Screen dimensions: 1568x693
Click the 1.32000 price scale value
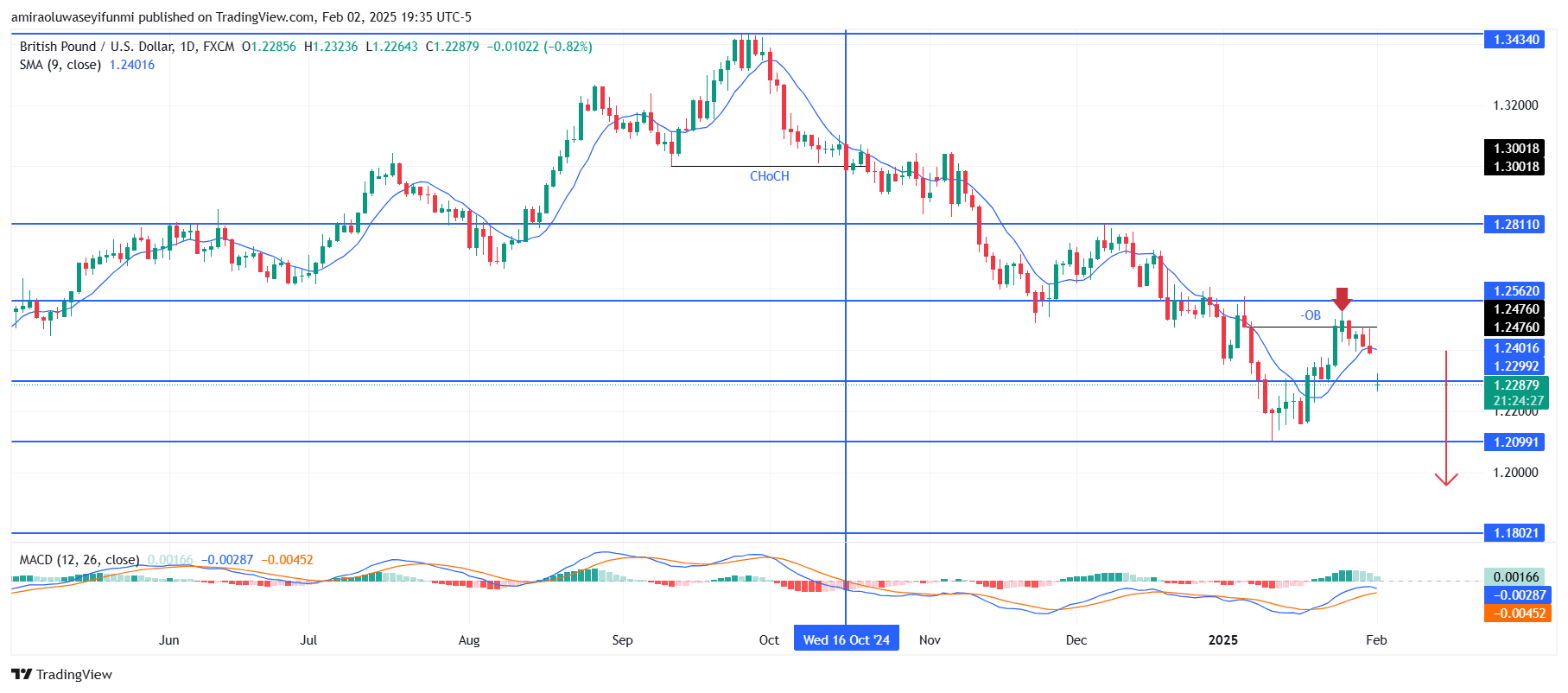pos(1516,105)
